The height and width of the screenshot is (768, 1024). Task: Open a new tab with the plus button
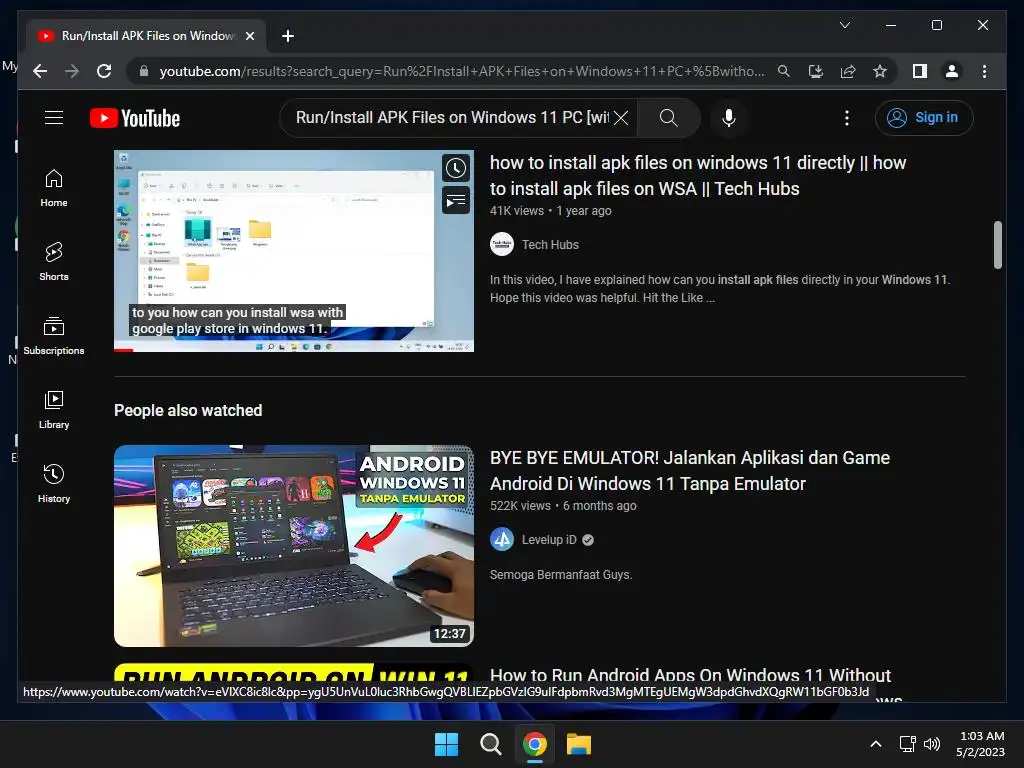click(x=287, y=36)
